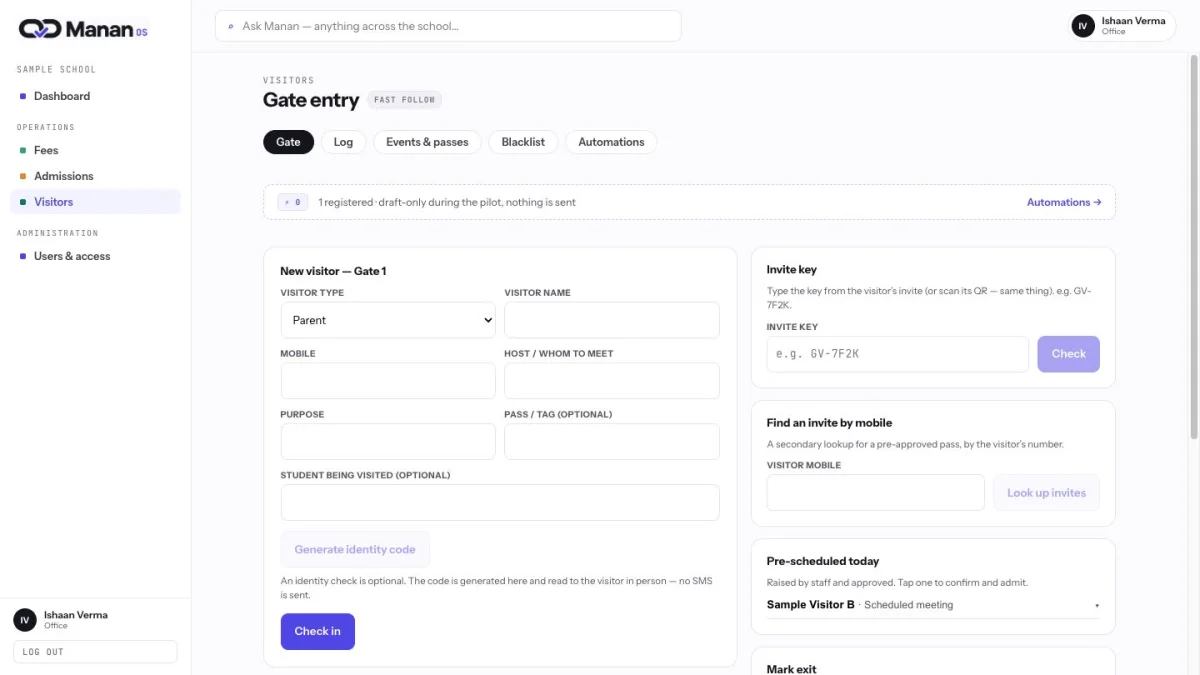Click the Host / Whom to Meet field
The height and width of the screenshot is (675, 1200).
pyautogui.click(x=612, y=381)
